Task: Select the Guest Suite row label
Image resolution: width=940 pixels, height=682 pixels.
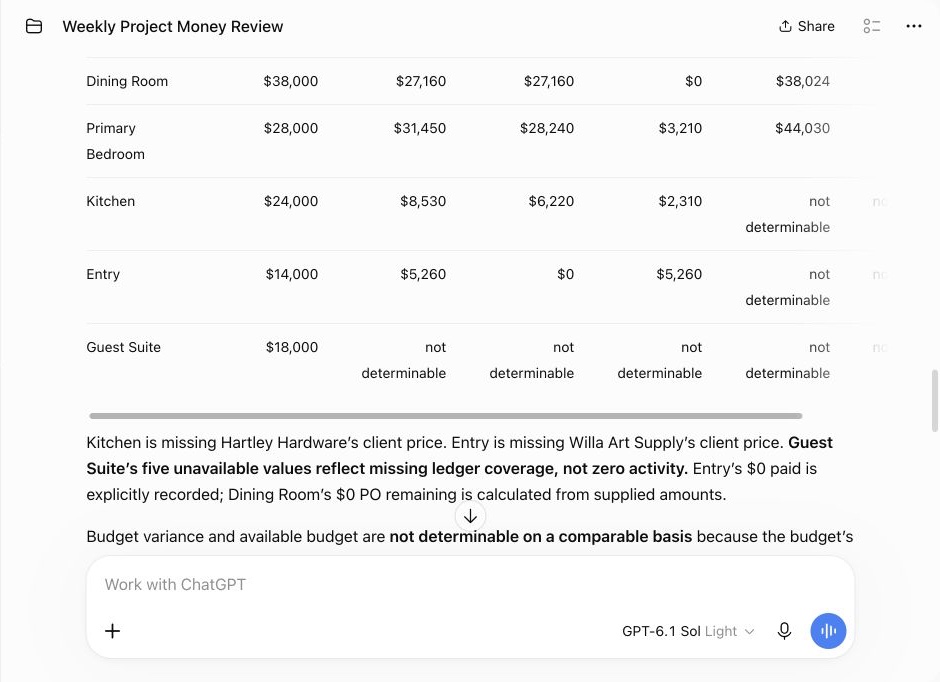Action: tap(123, 348)
